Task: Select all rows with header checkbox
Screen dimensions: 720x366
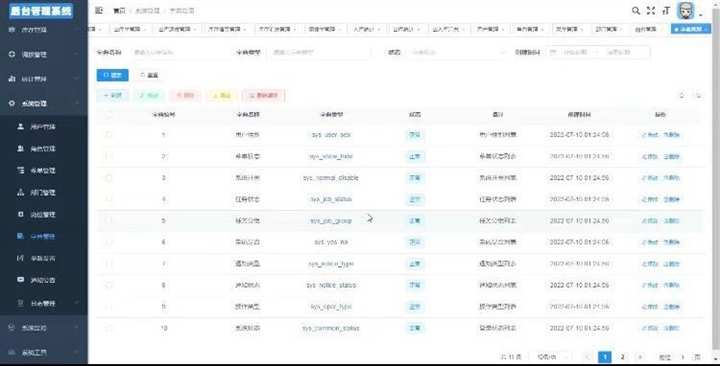Action: point(109,114)
